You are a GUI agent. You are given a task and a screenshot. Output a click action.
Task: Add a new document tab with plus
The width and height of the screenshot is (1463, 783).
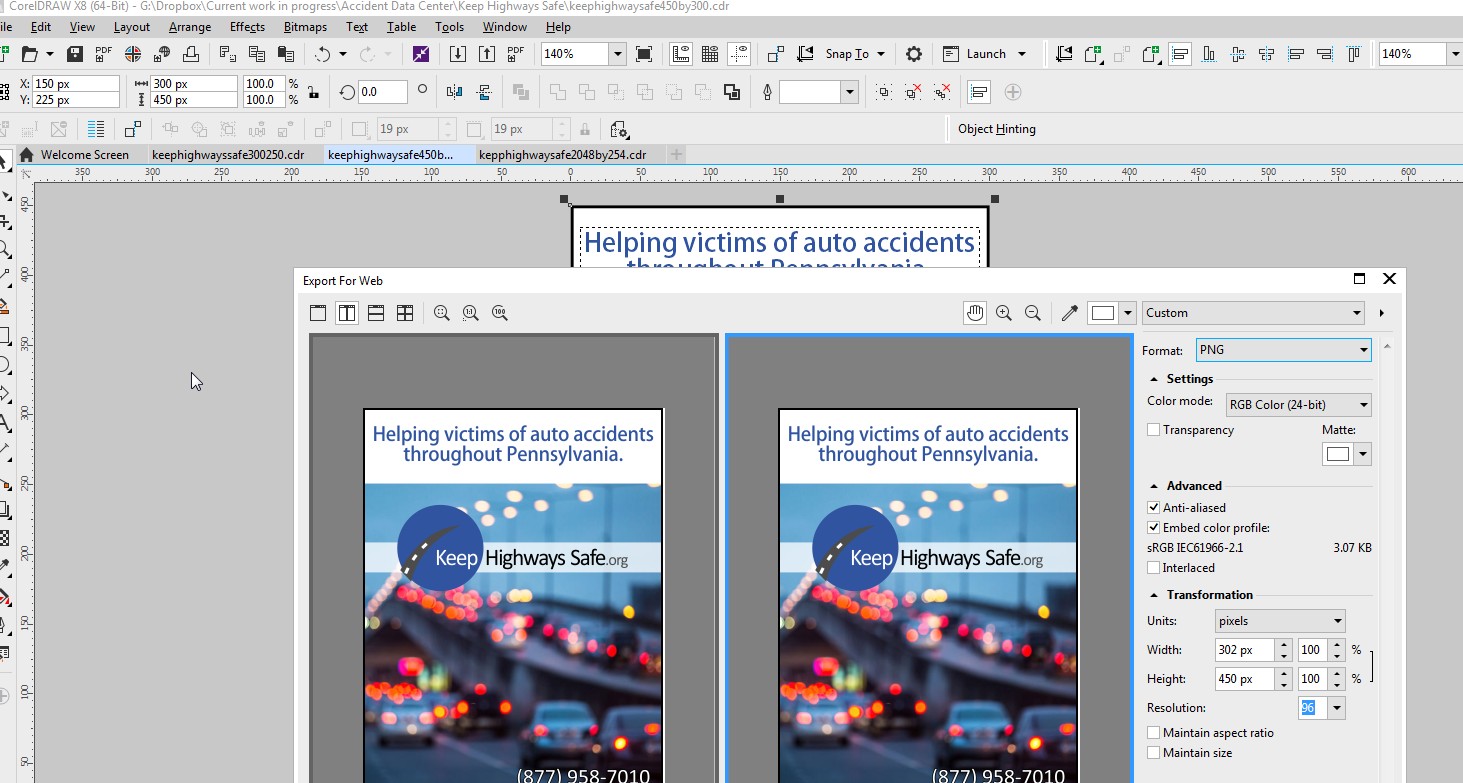[677, 155]
